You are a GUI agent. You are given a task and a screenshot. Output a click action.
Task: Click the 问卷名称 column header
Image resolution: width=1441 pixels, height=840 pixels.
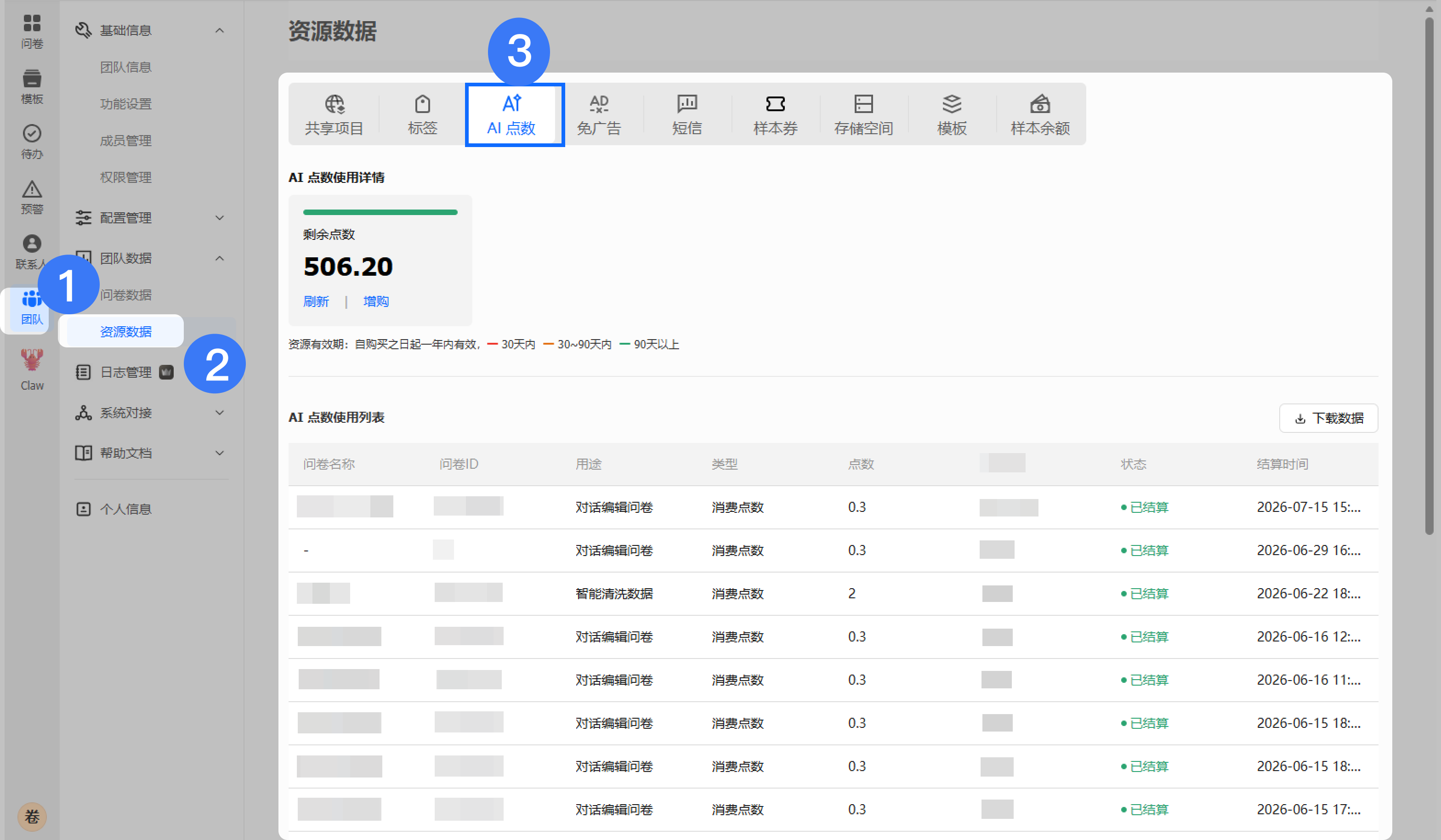point(329,464)
